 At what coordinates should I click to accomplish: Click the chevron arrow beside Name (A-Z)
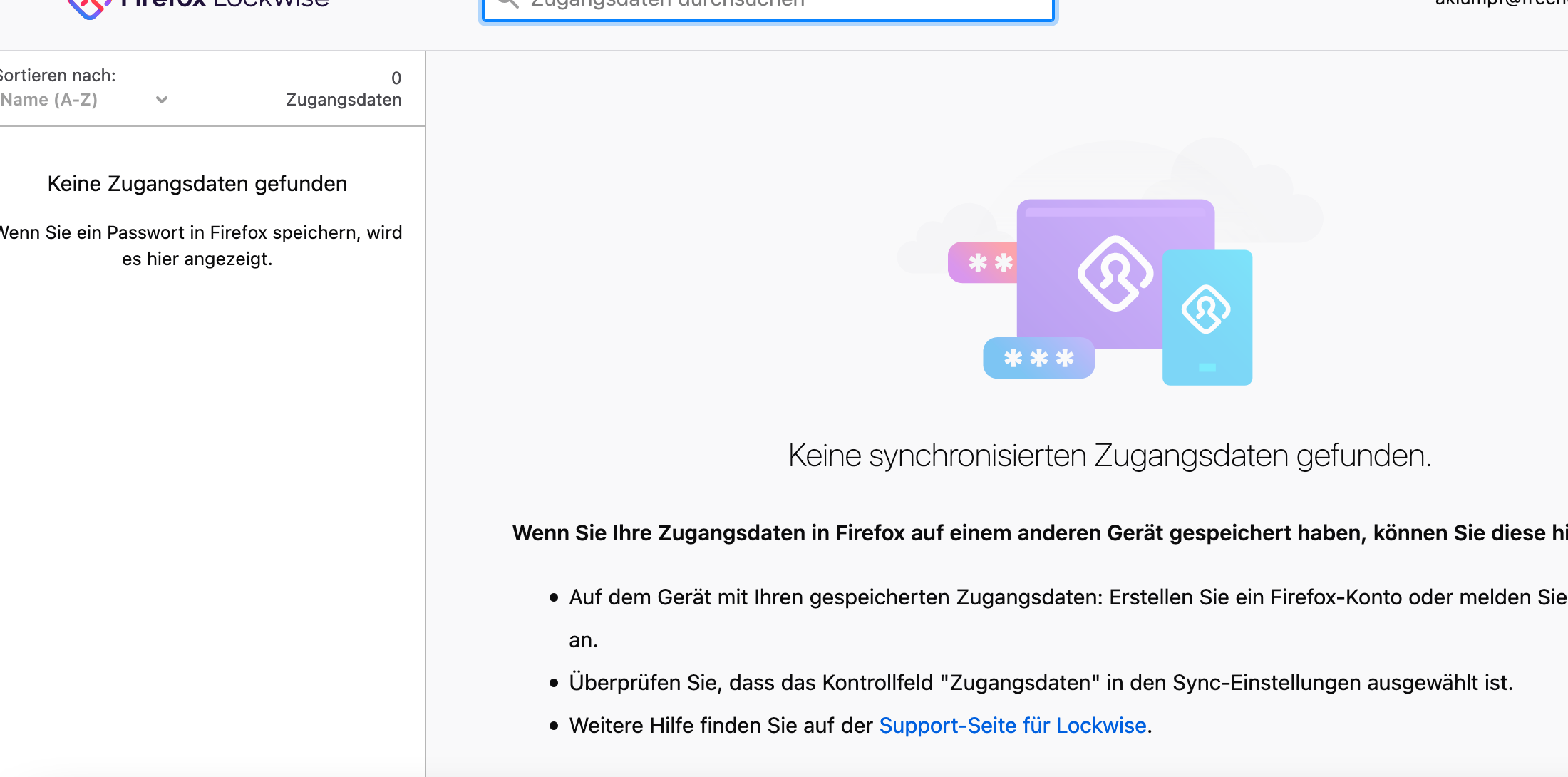pyautogui.click(x=162, y=100)
